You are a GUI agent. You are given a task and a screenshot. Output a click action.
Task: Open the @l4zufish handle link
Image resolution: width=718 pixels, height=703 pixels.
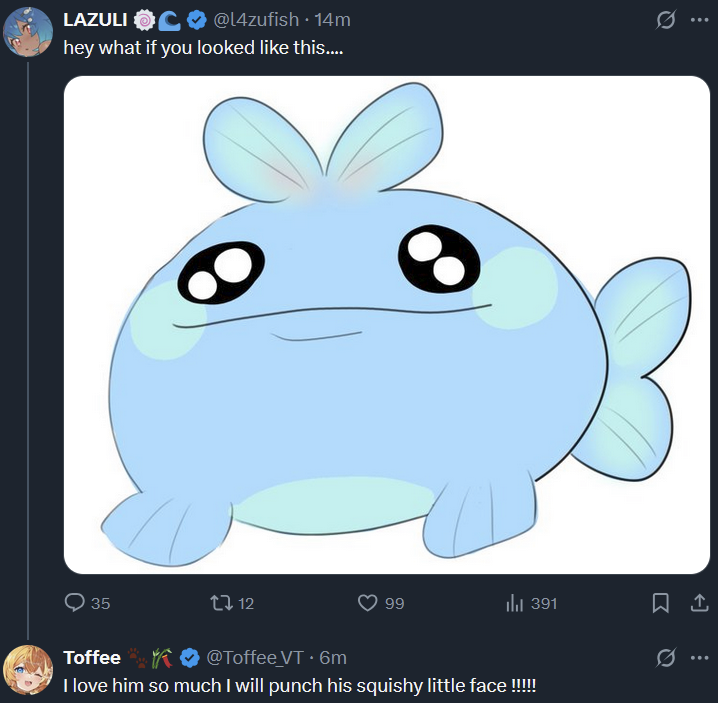tap(255, 20)
